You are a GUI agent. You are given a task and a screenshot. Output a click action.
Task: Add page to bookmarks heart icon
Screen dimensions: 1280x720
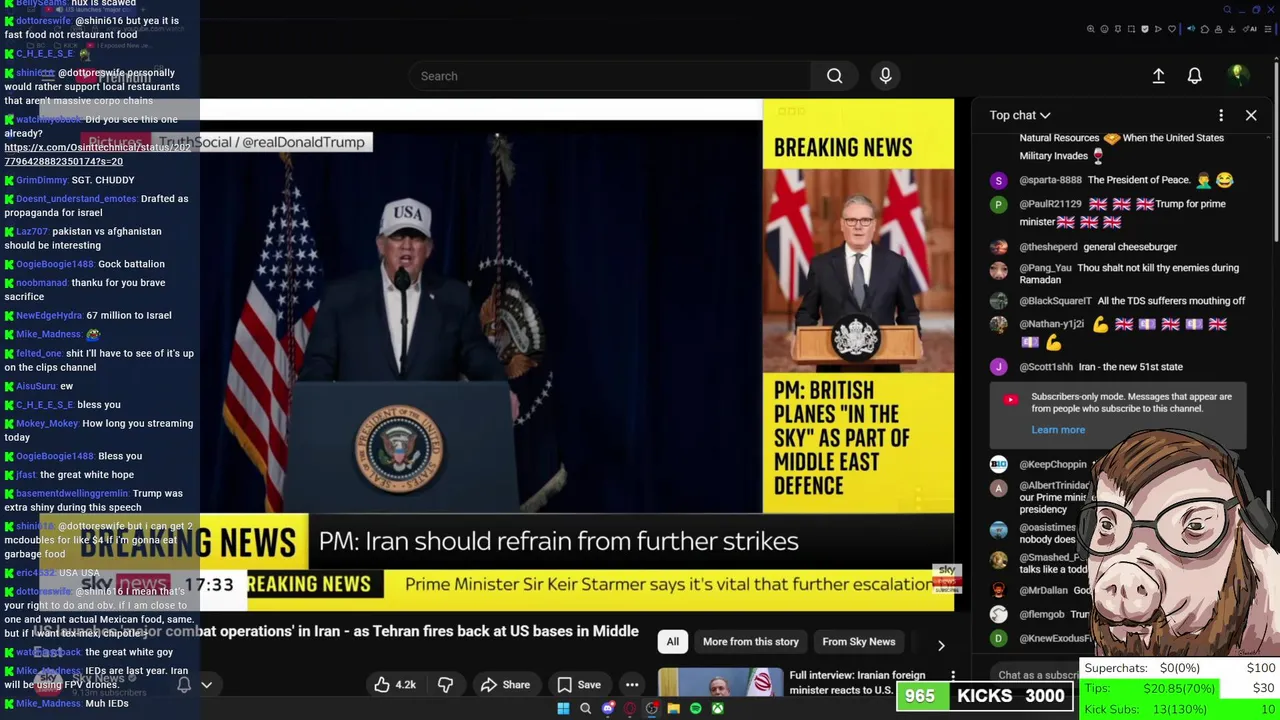1172,29
